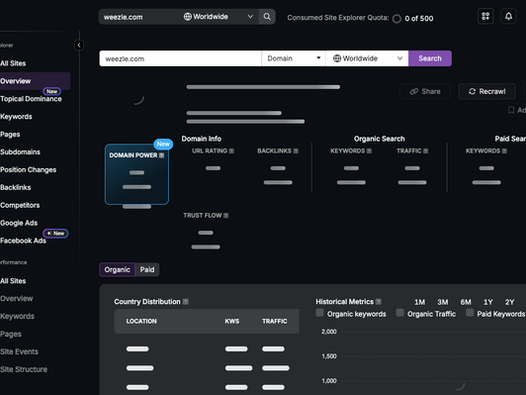Click the Domain Power card
Image resolution: width=526 pixels, height=395 pixels.
click(137, 175)
